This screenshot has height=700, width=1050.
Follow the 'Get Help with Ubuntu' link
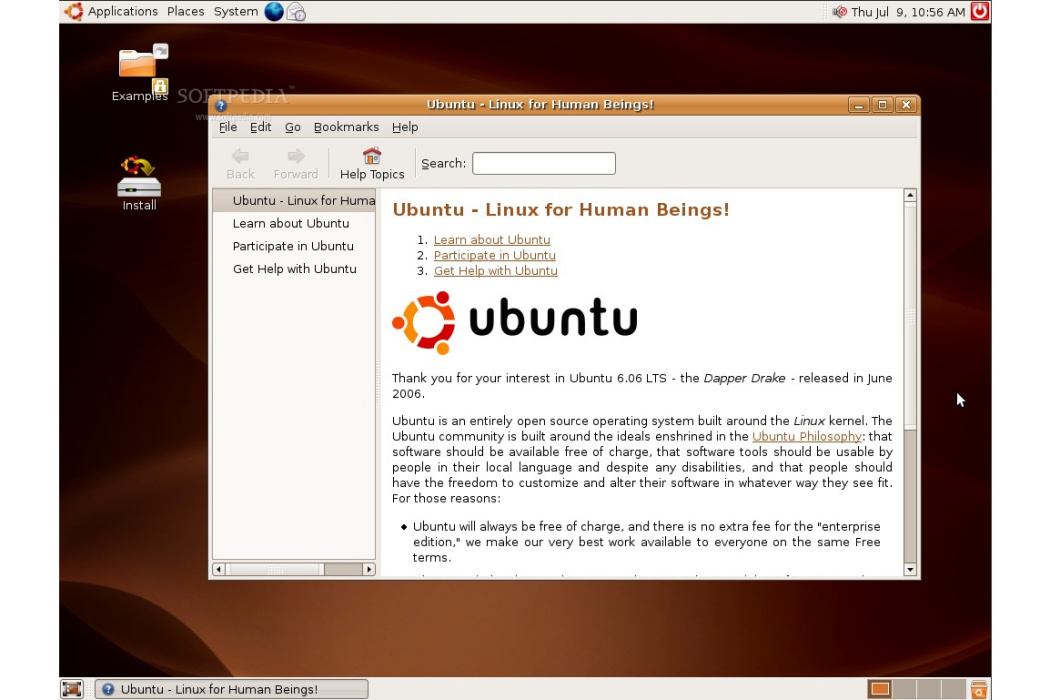pos(496,271)
